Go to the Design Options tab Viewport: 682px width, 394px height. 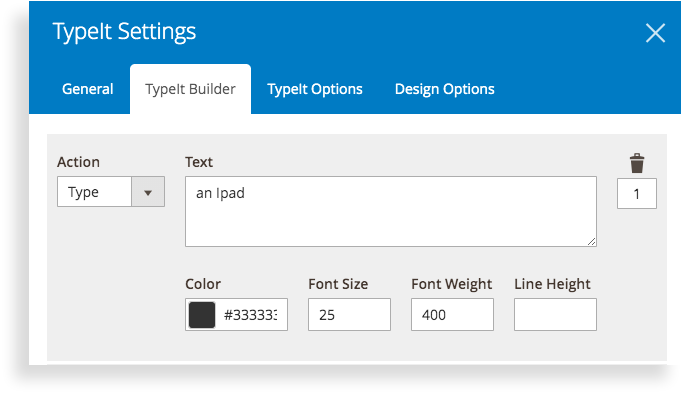click(445, 89)
